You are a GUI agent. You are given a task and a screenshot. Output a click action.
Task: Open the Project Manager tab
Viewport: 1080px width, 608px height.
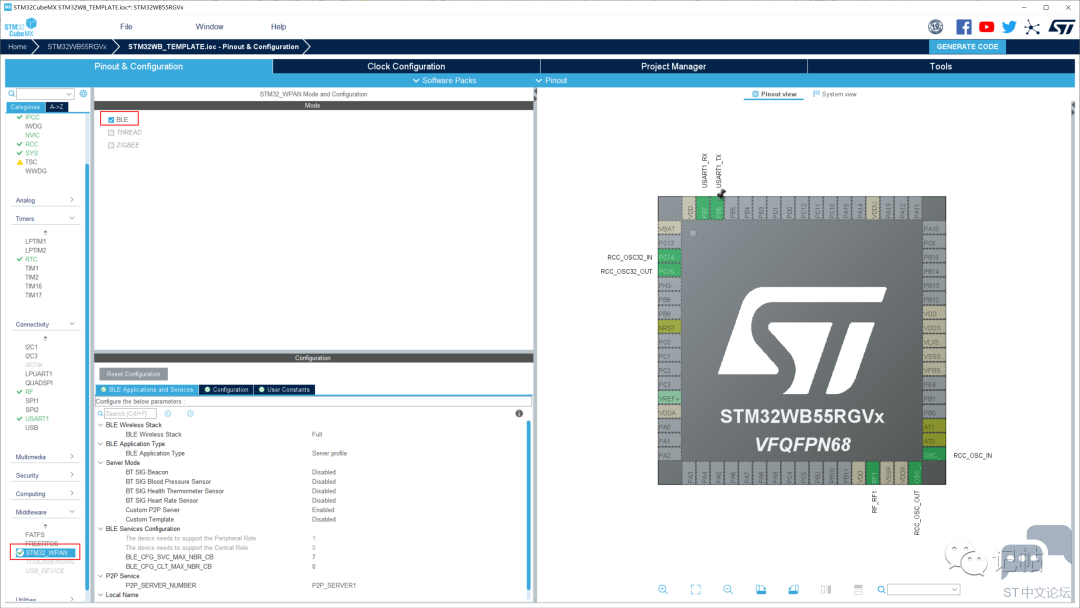tap(673, 66)
